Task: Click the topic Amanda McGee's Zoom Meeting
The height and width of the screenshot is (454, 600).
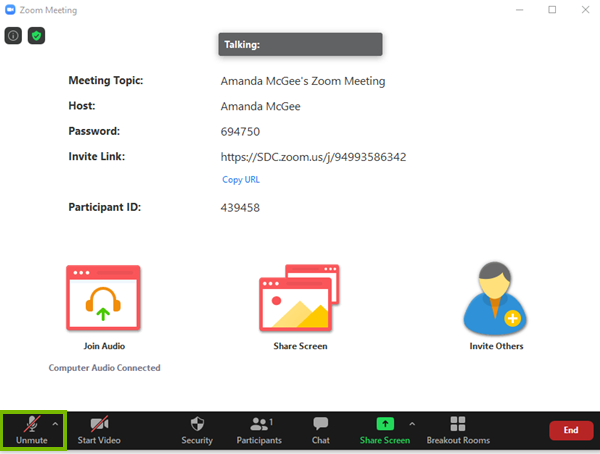Action: pyautogui.click(x=303, y=81)
